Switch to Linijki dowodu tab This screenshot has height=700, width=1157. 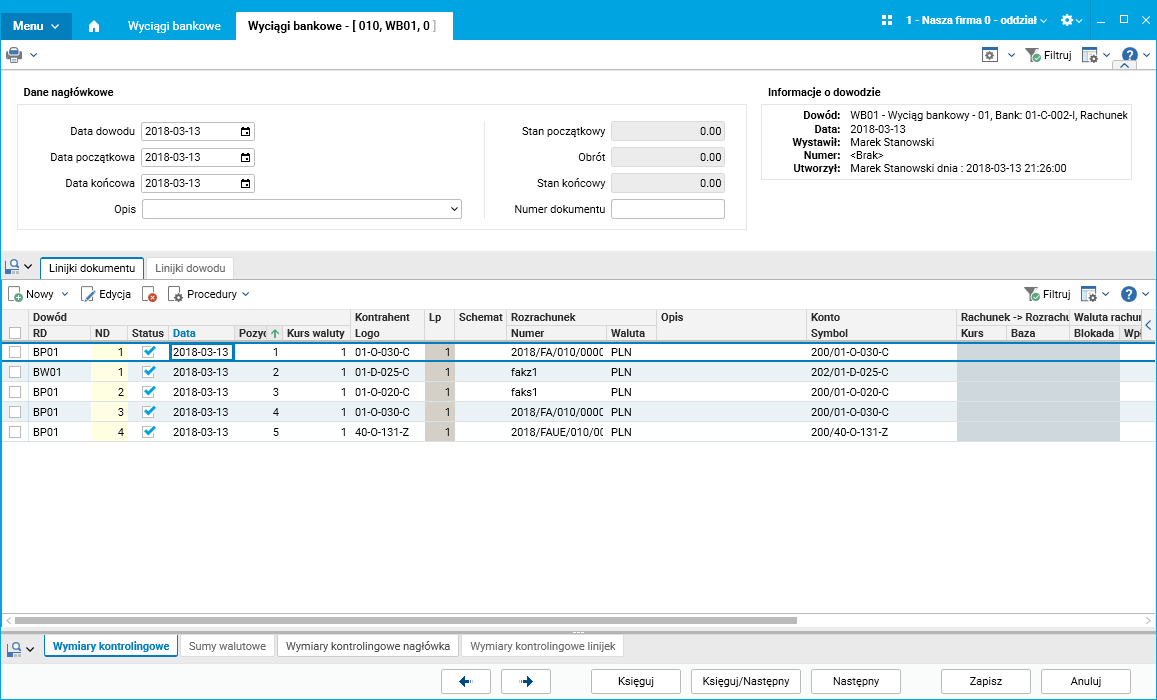[190, 268]
